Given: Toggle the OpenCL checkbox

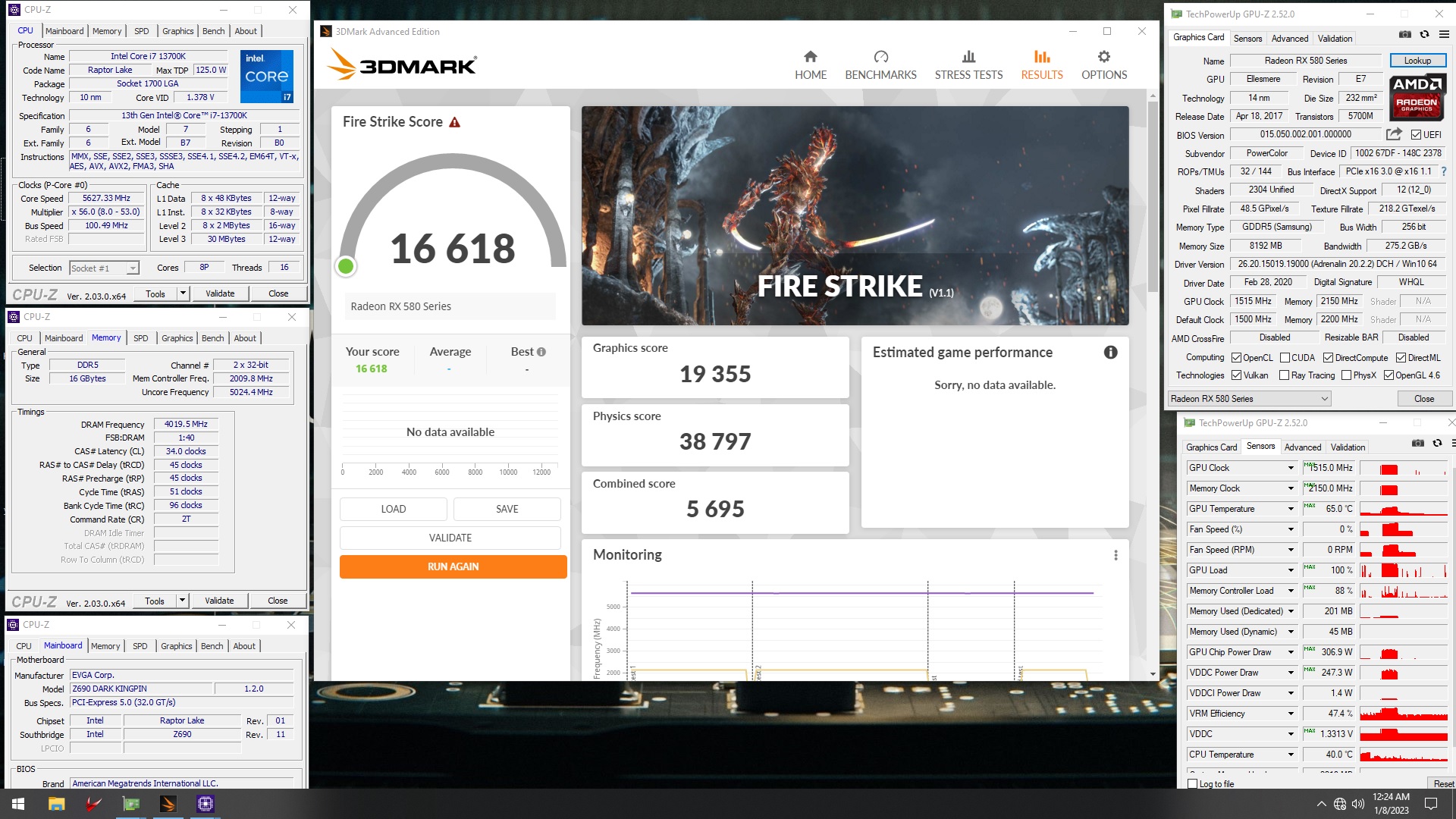Looking at the screenshot, I should pyautogui.click(x=1236, y=358).
